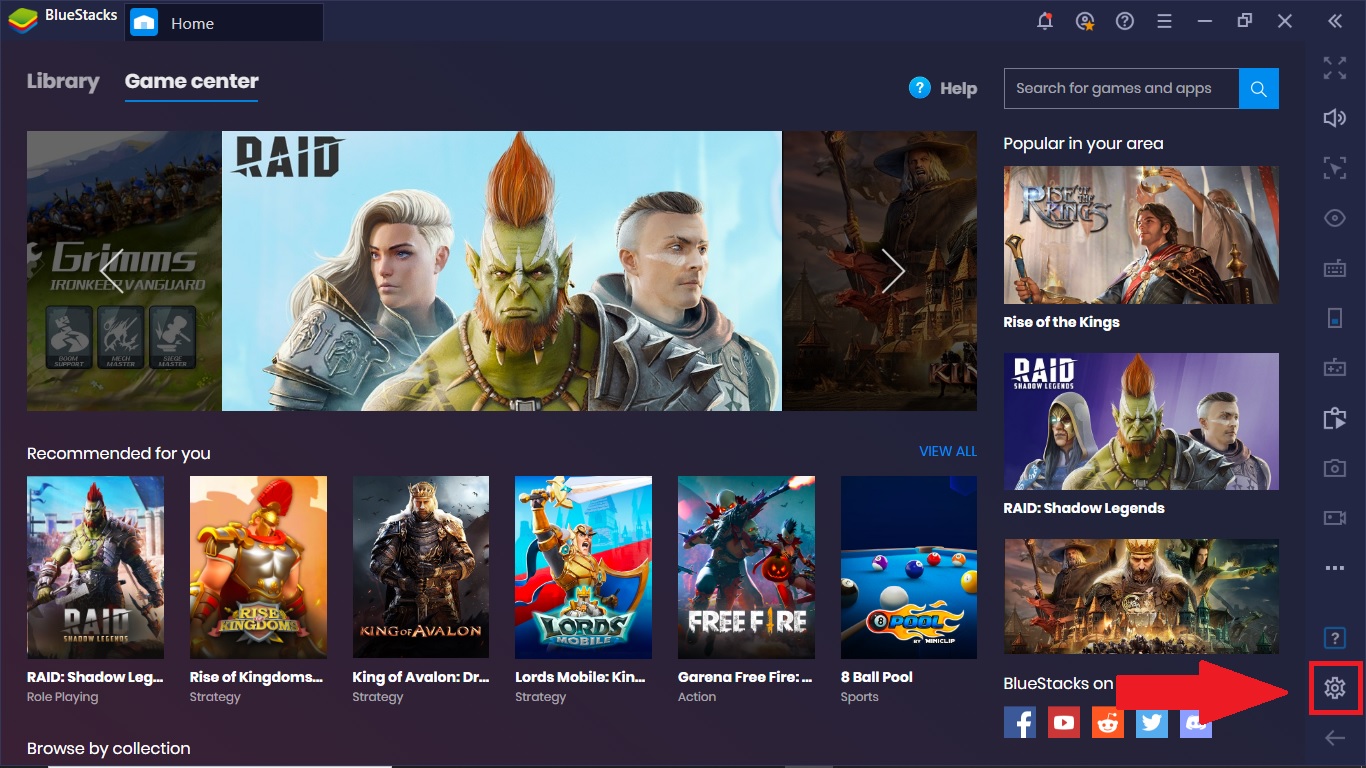Screen dimensions: 1366x768
Task: Open the BlueStacks Twitter icon
Action: point(1152,722)
